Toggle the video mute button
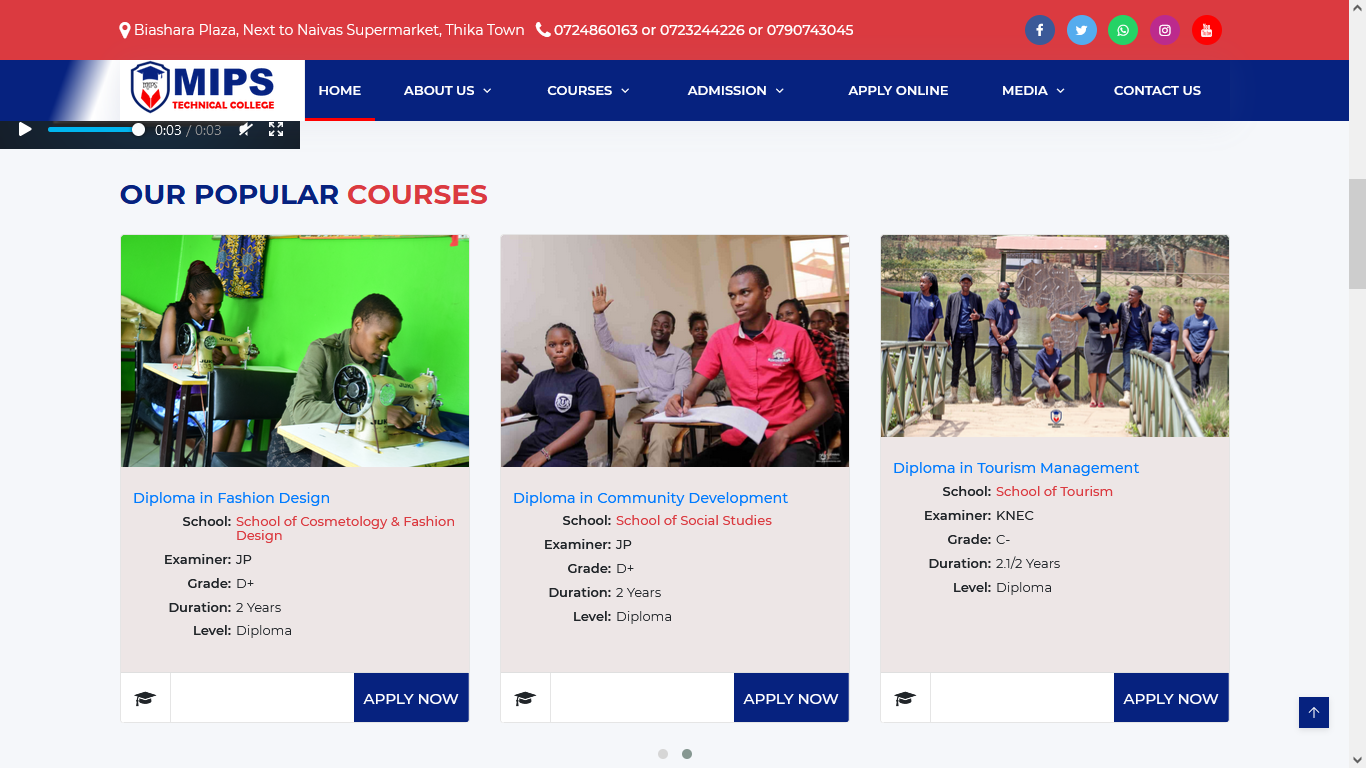The width and height of the screenshot is (1366, 768). coord(245,130)
